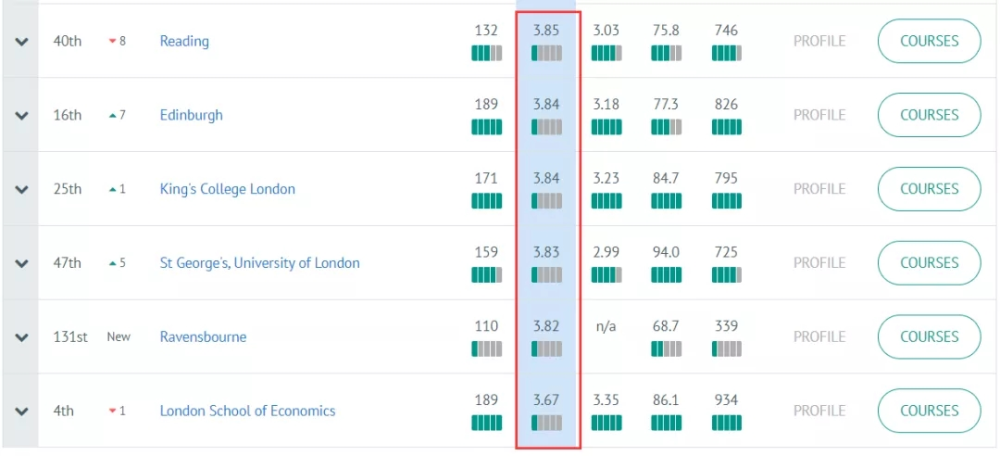Image resolution: width=1000 pixels, height=456 pixels.
Task: Click the bar indicator under Reading's 132 score
Action: point(487,54)
